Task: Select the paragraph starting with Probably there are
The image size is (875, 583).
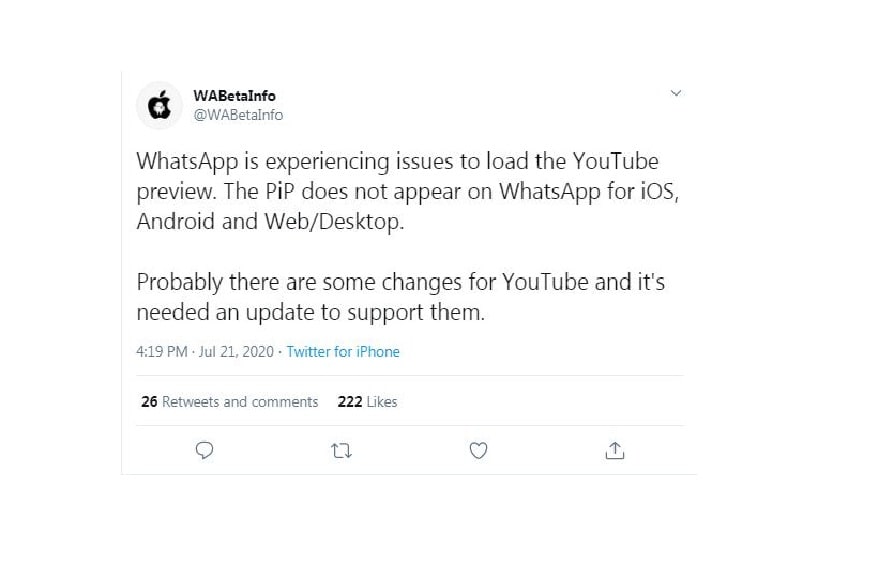Action: 401,297
